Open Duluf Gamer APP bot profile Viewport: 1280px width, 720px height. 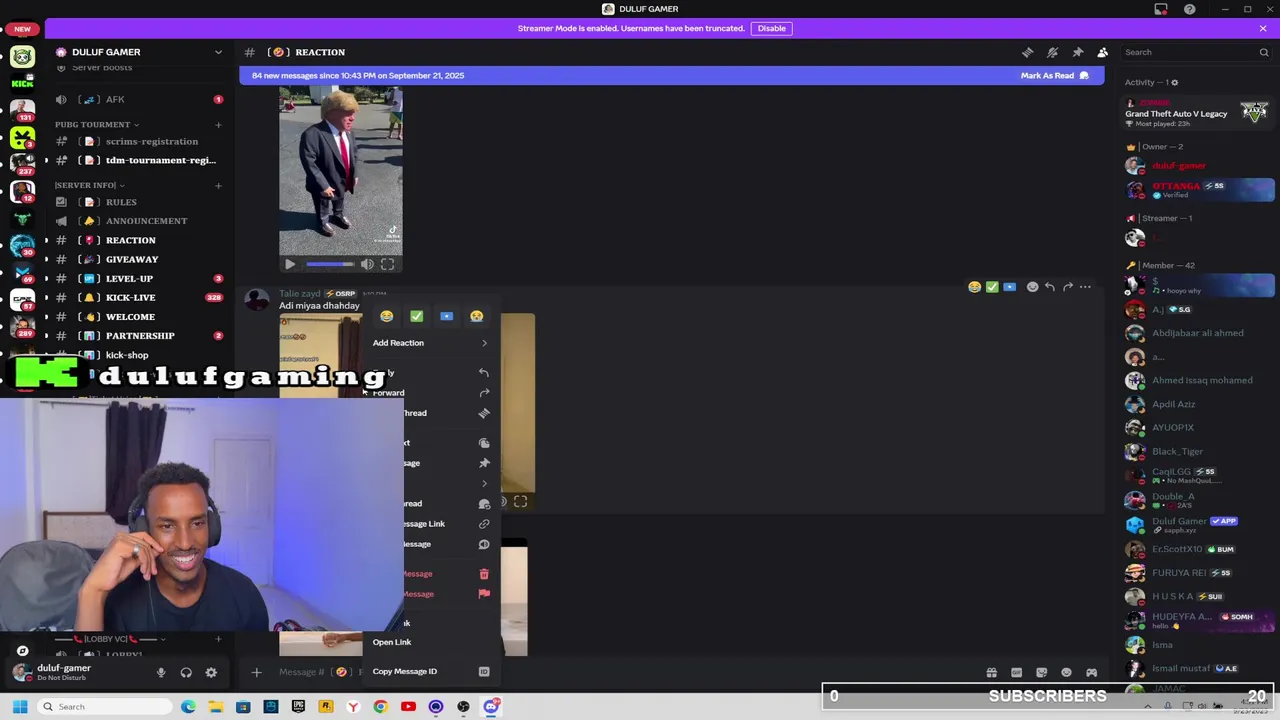pos(1198,524)
